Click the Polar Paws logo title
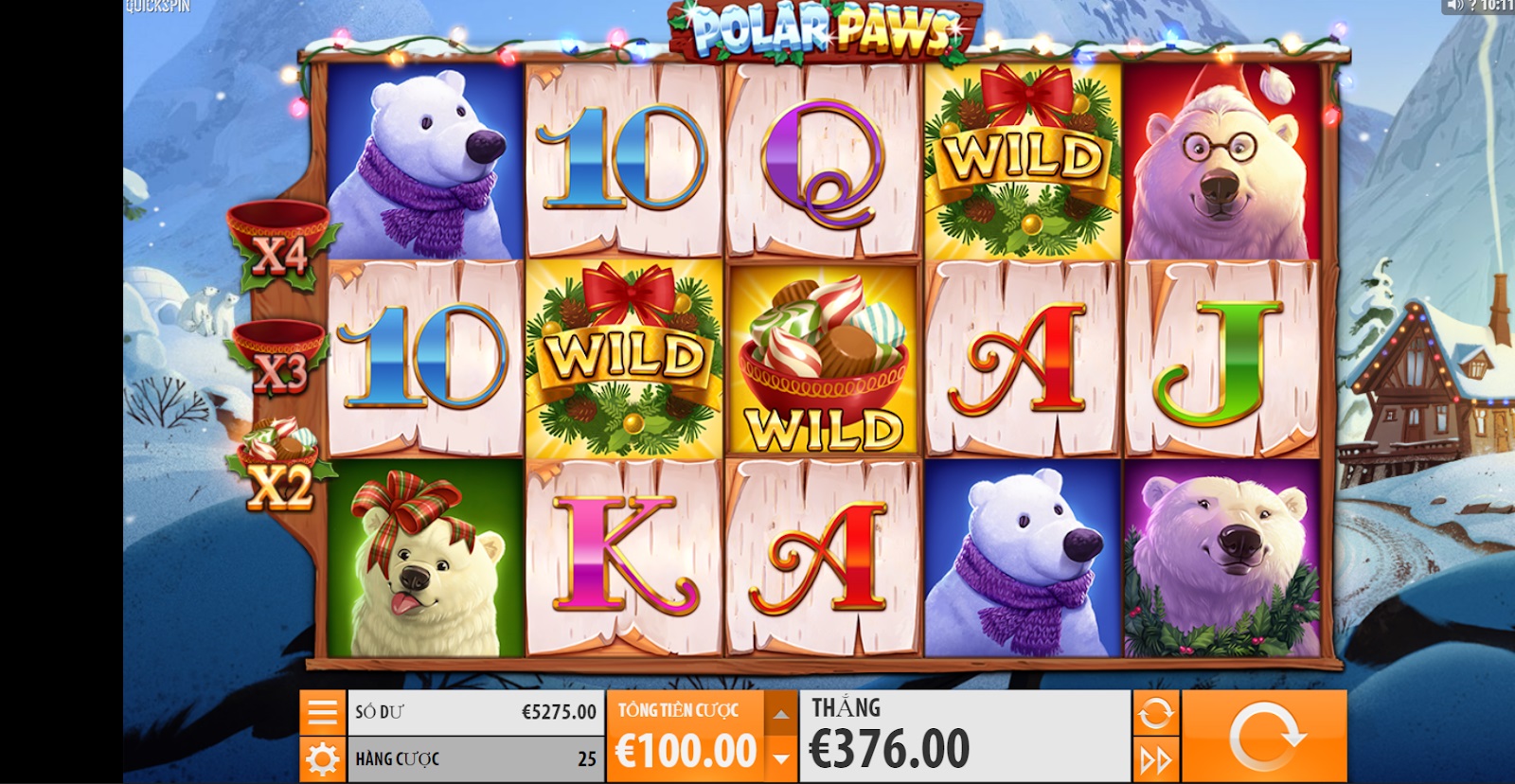Viewport: 1515px width, 784px height. 822,28
